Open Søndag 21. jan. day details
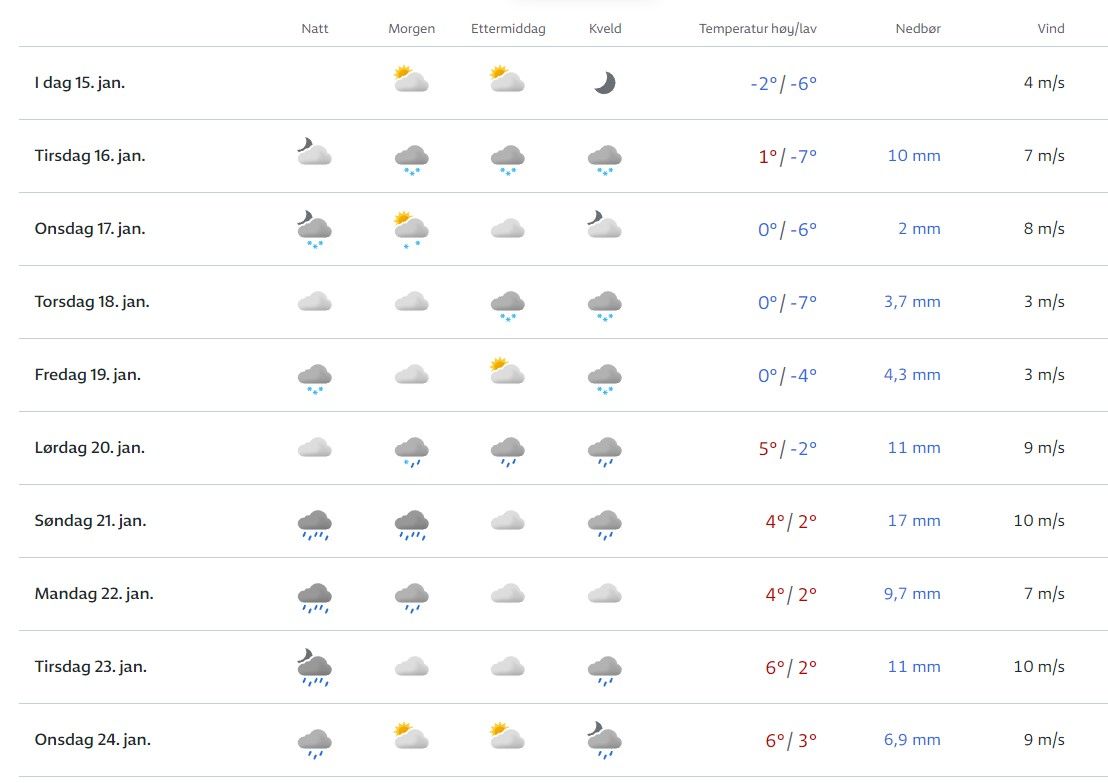The image size is (1108, 783). click(x=90, y=521)
